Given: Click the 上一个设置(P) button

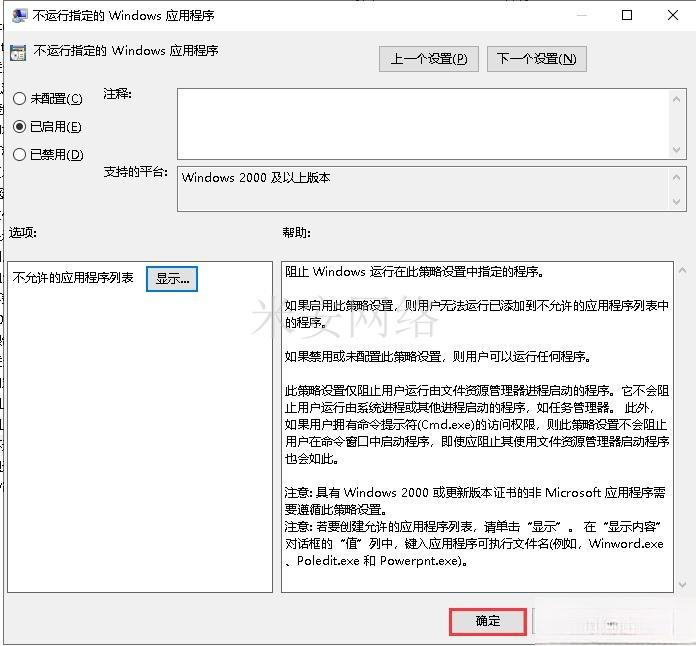Looking at the screenshot, I should [428, 59].
